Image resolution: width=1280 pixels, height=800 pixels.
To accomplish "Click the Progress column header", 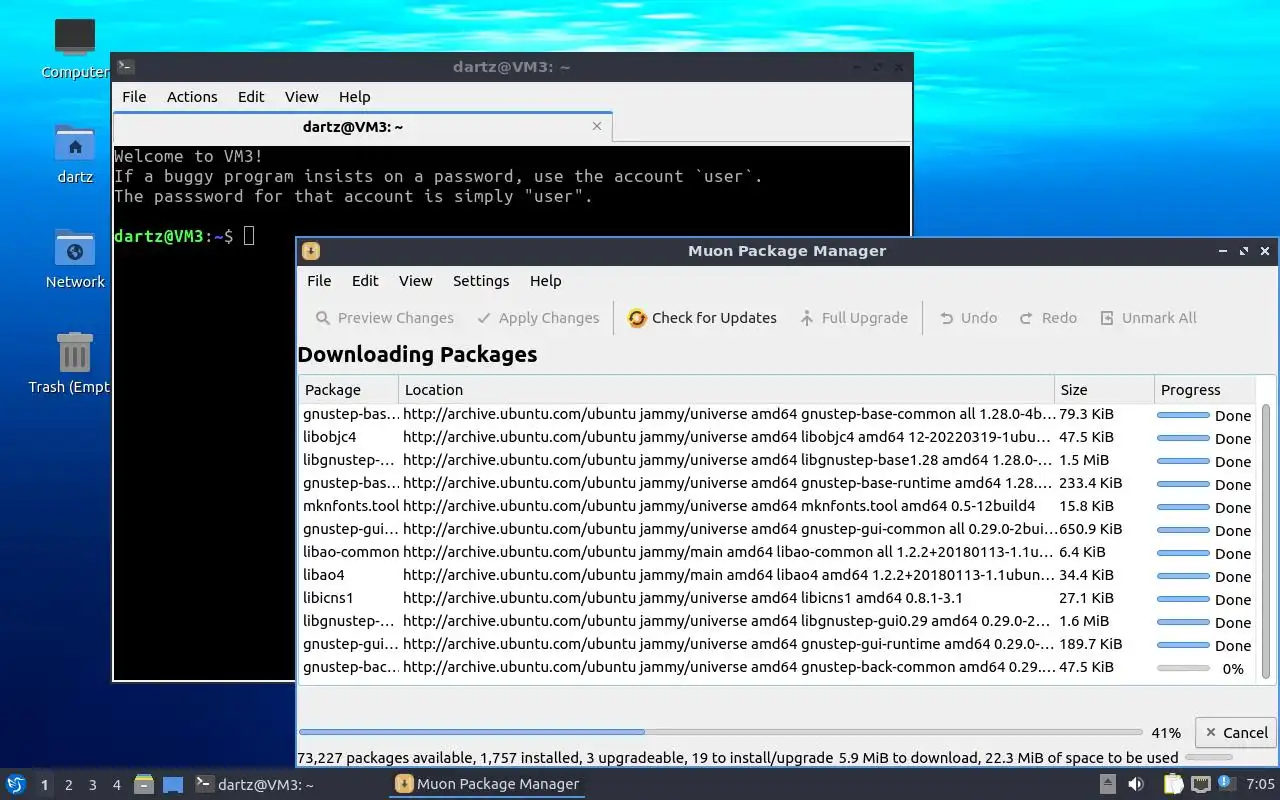I will pyautogui.click(x=1204, y=390).
